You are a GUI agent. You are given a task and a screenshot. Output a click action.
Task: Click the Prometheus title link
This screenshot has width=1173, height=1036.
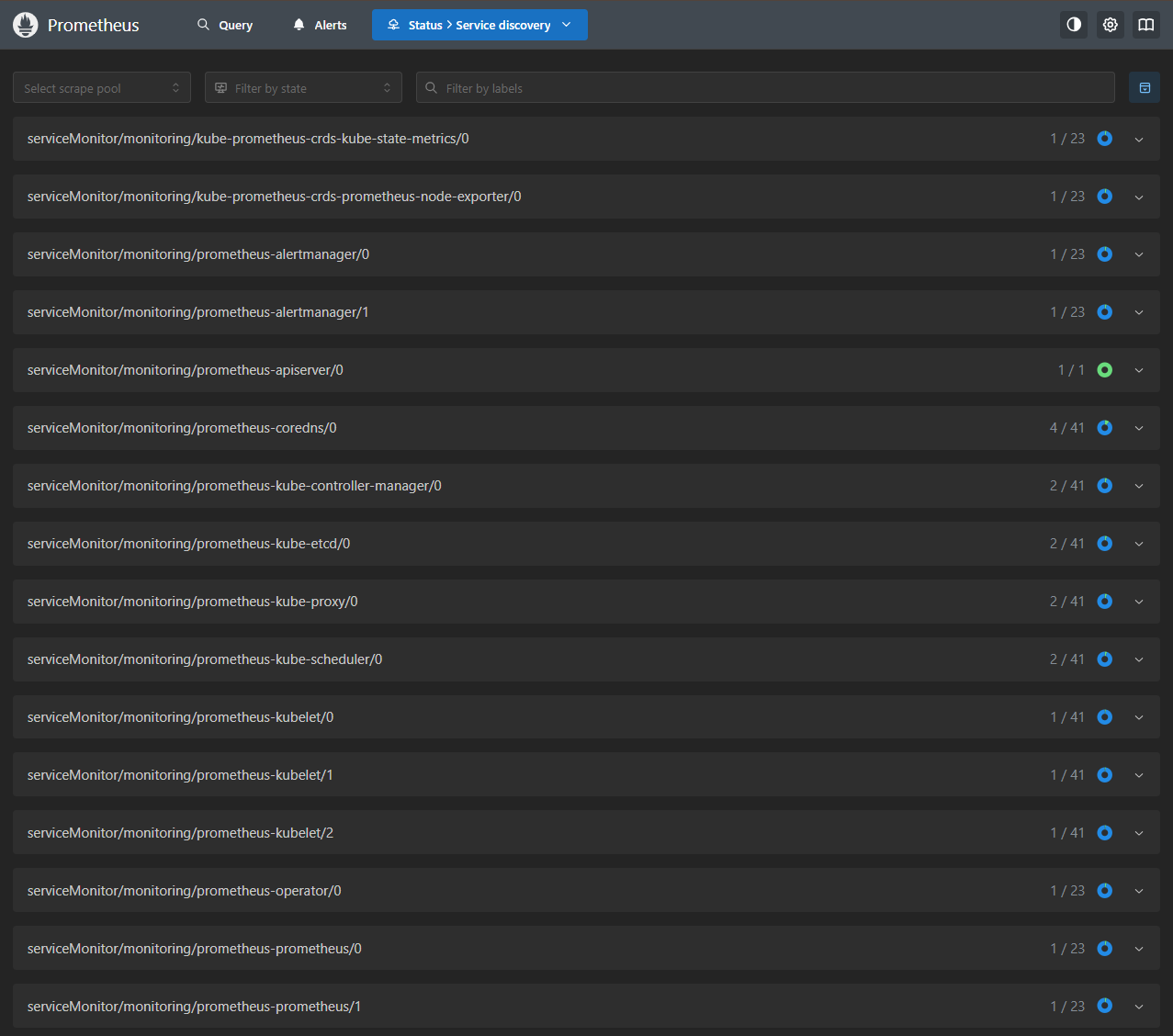[93, 26]
